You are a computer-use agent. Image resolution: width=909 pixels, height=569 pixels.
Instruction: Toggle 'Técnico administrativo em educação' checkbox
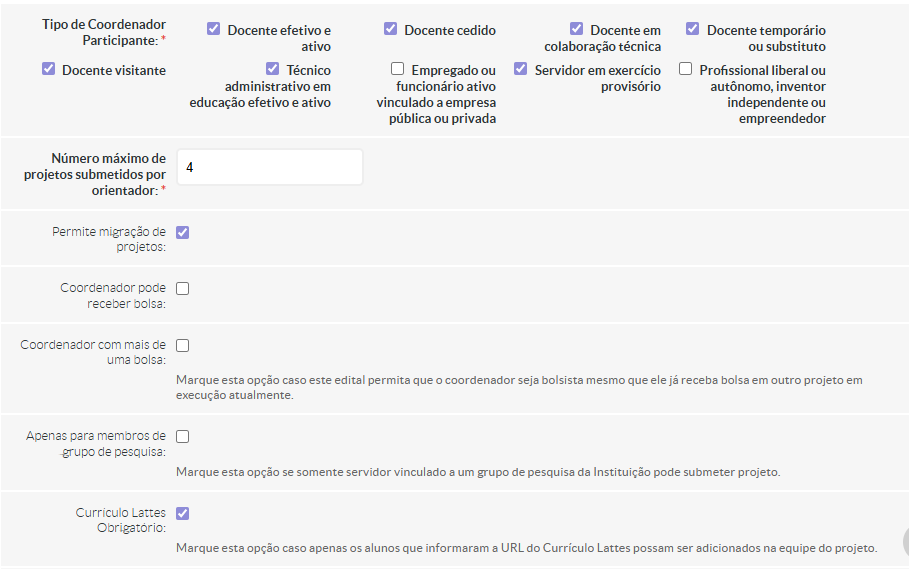[273, 69]
